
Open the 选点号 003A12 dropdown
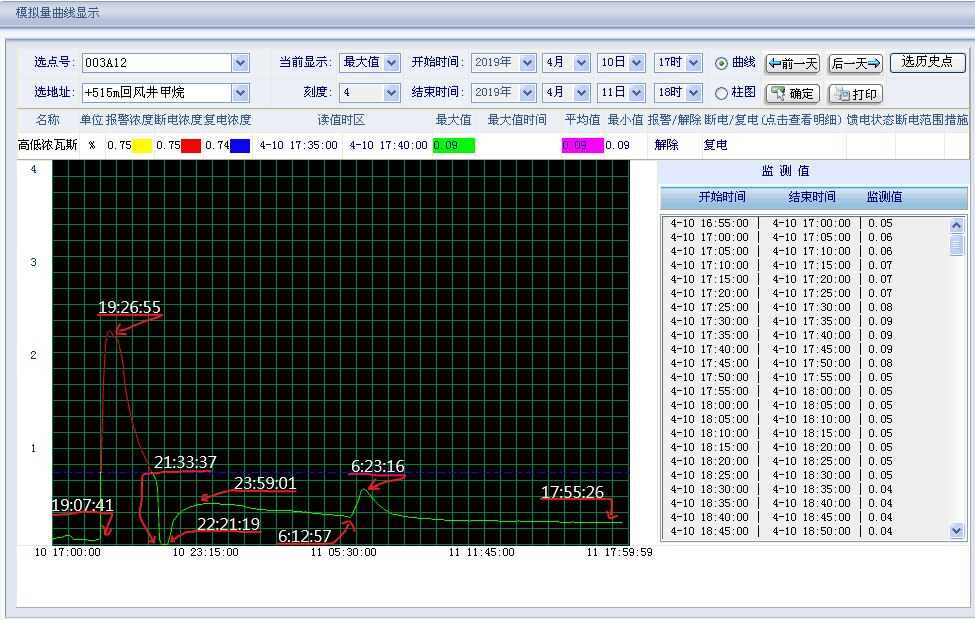pos(240,63)
